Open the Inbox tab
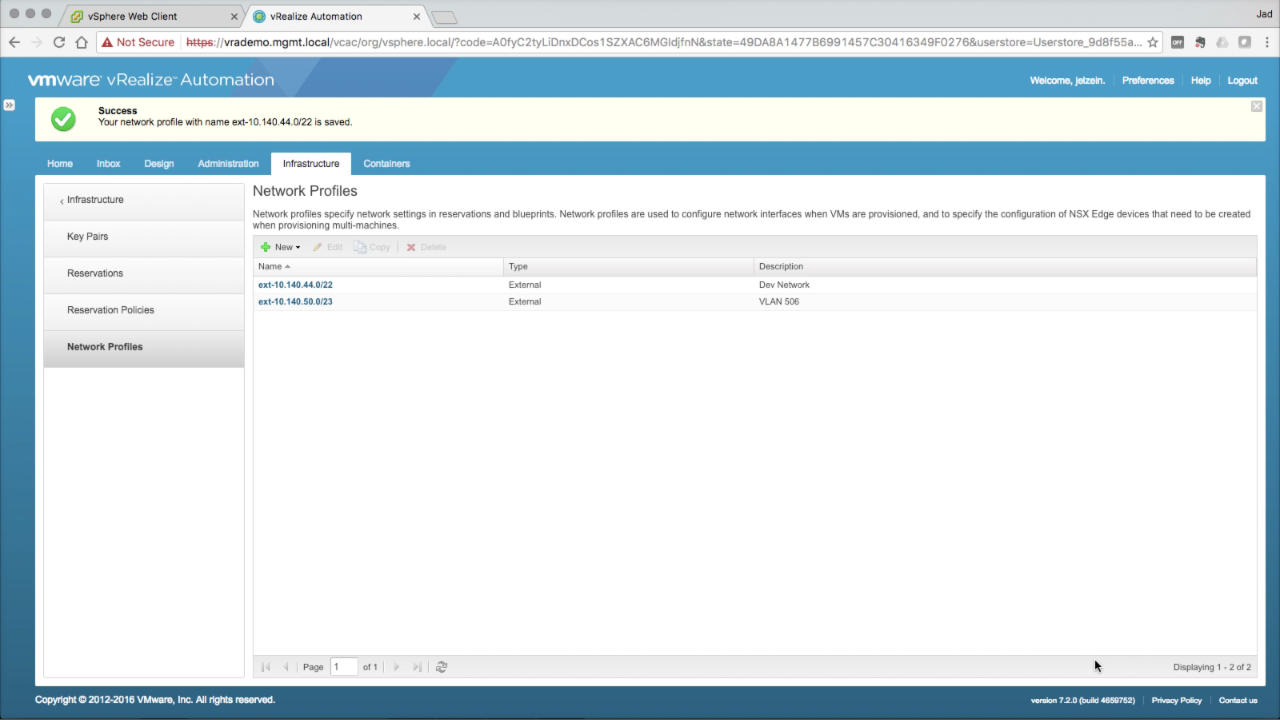This screenshot has width=1280, height=720. coord(108,163)
